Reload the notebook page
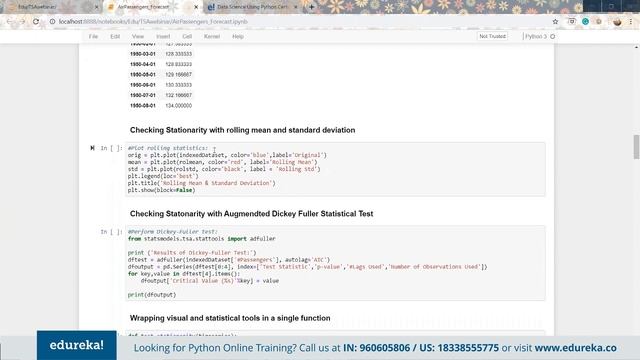 (36, 22)
